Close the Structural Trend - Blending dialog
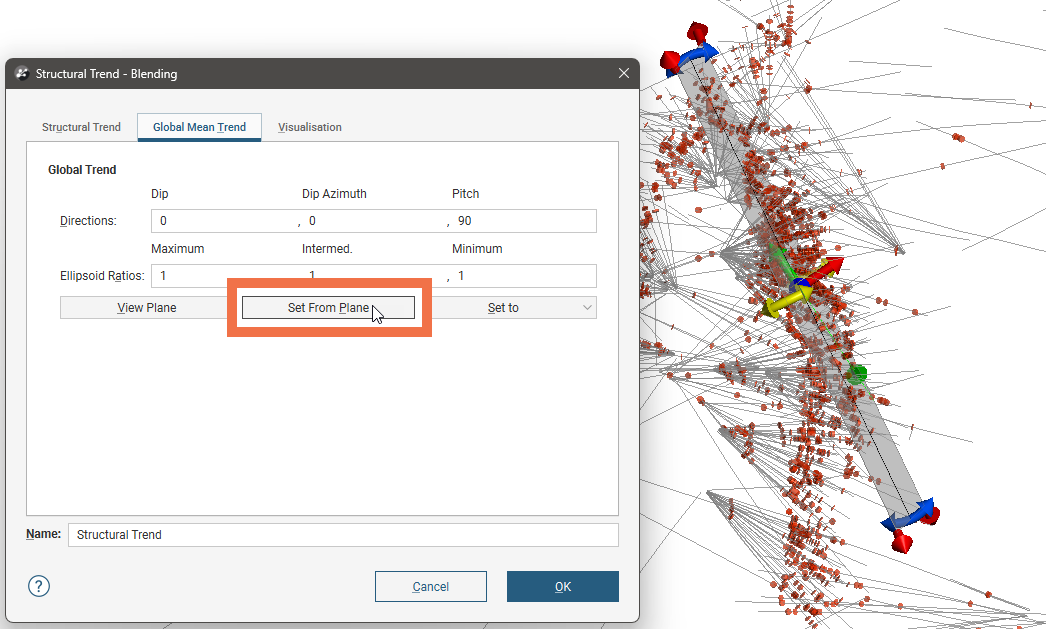Viewport: 1046px width, 629px height. (624, 74)
